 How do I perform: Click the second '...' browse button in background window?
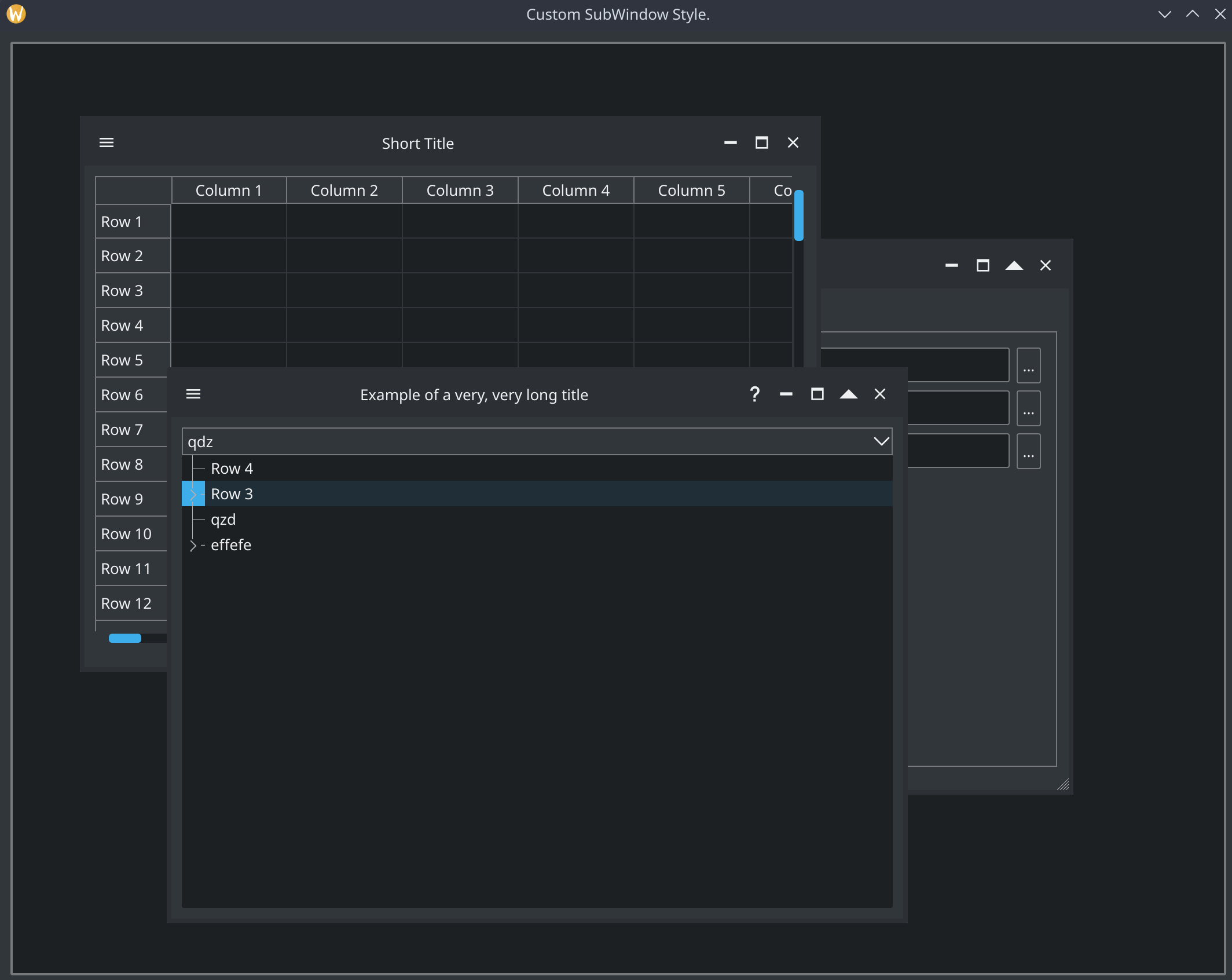(x=1028, y=408)
